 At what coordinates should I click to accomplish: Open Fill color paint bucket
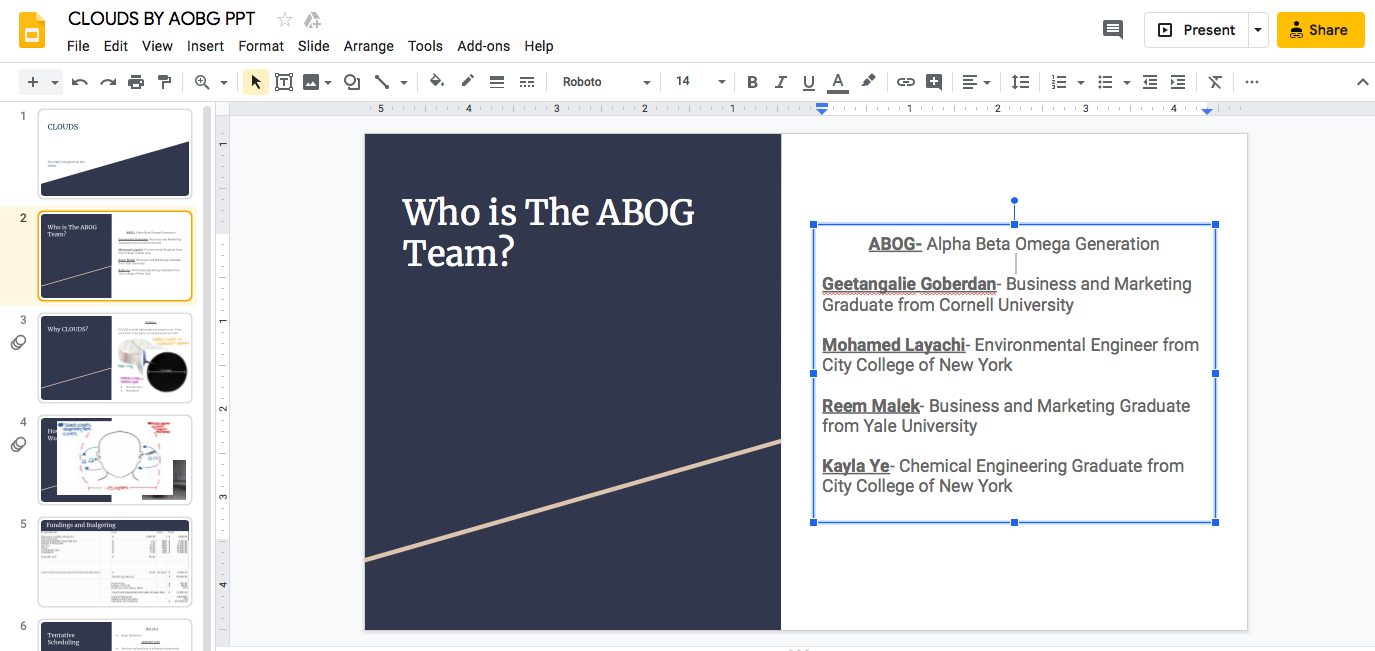[x=436, y=82]
